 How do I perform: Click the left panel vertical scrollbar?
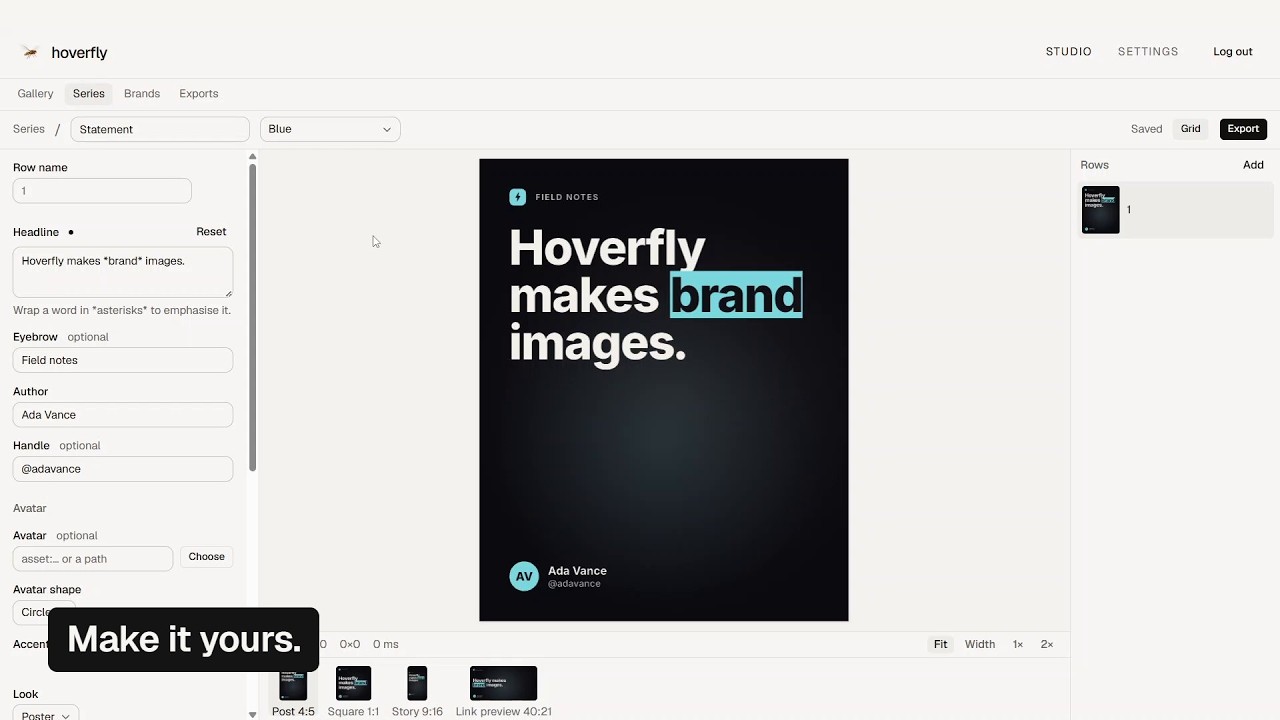[x=252, y=317]
